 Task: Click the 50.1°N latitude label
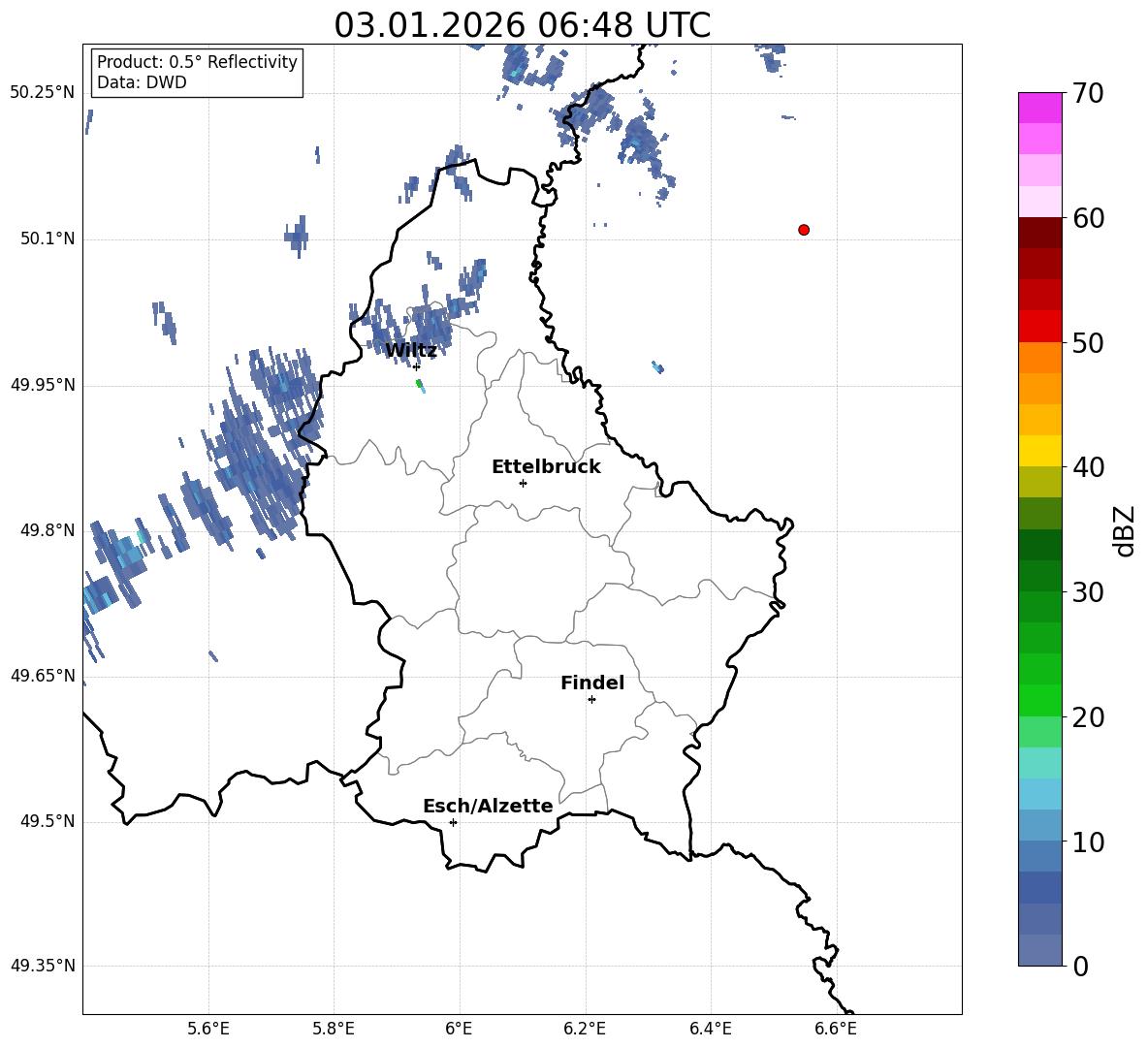tap(47, 238)
